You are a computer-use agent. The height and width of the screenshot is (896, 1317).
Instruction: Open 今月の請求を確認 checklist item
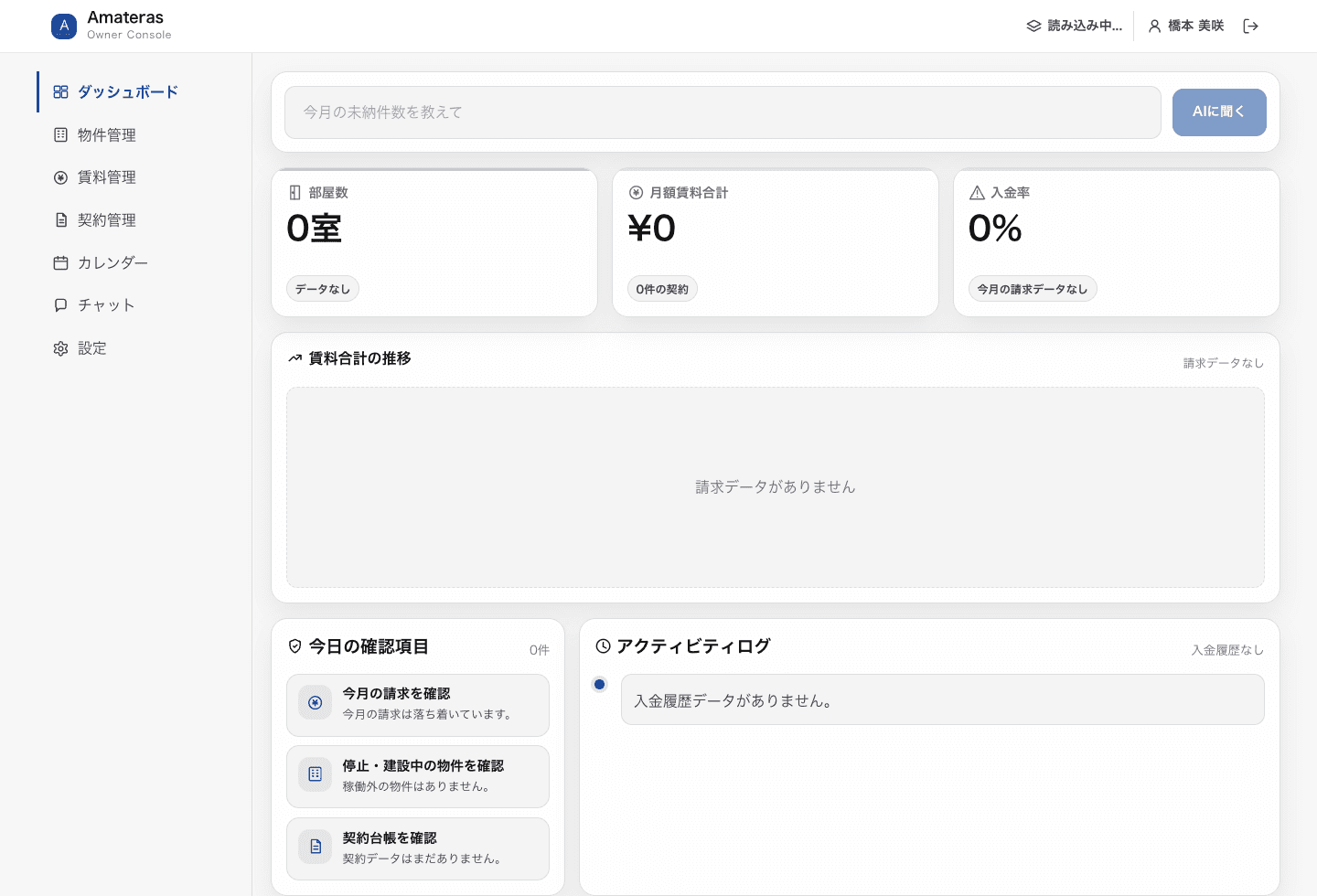coord(418,705)
